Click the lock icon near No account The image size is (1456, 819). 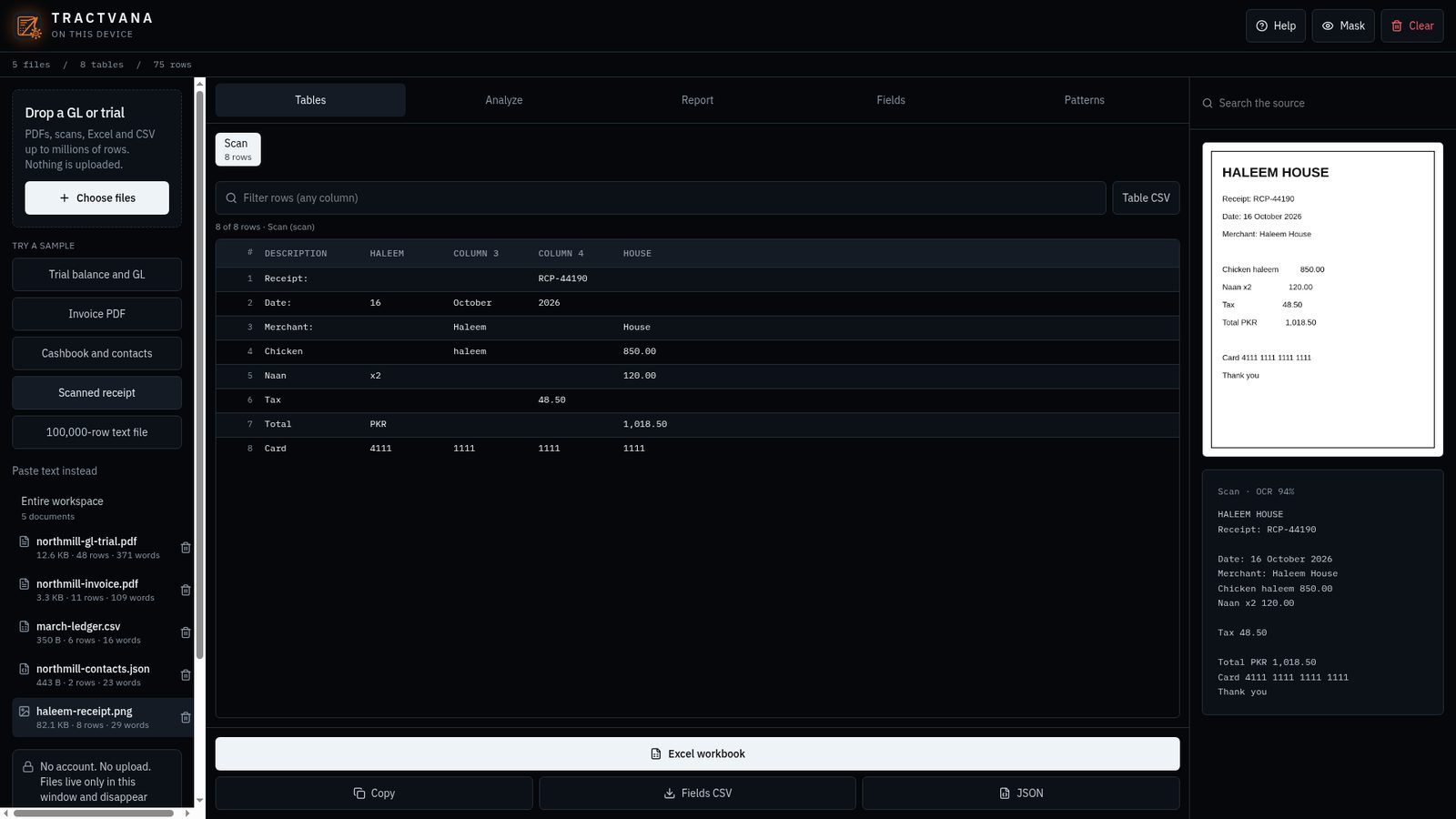28,767
